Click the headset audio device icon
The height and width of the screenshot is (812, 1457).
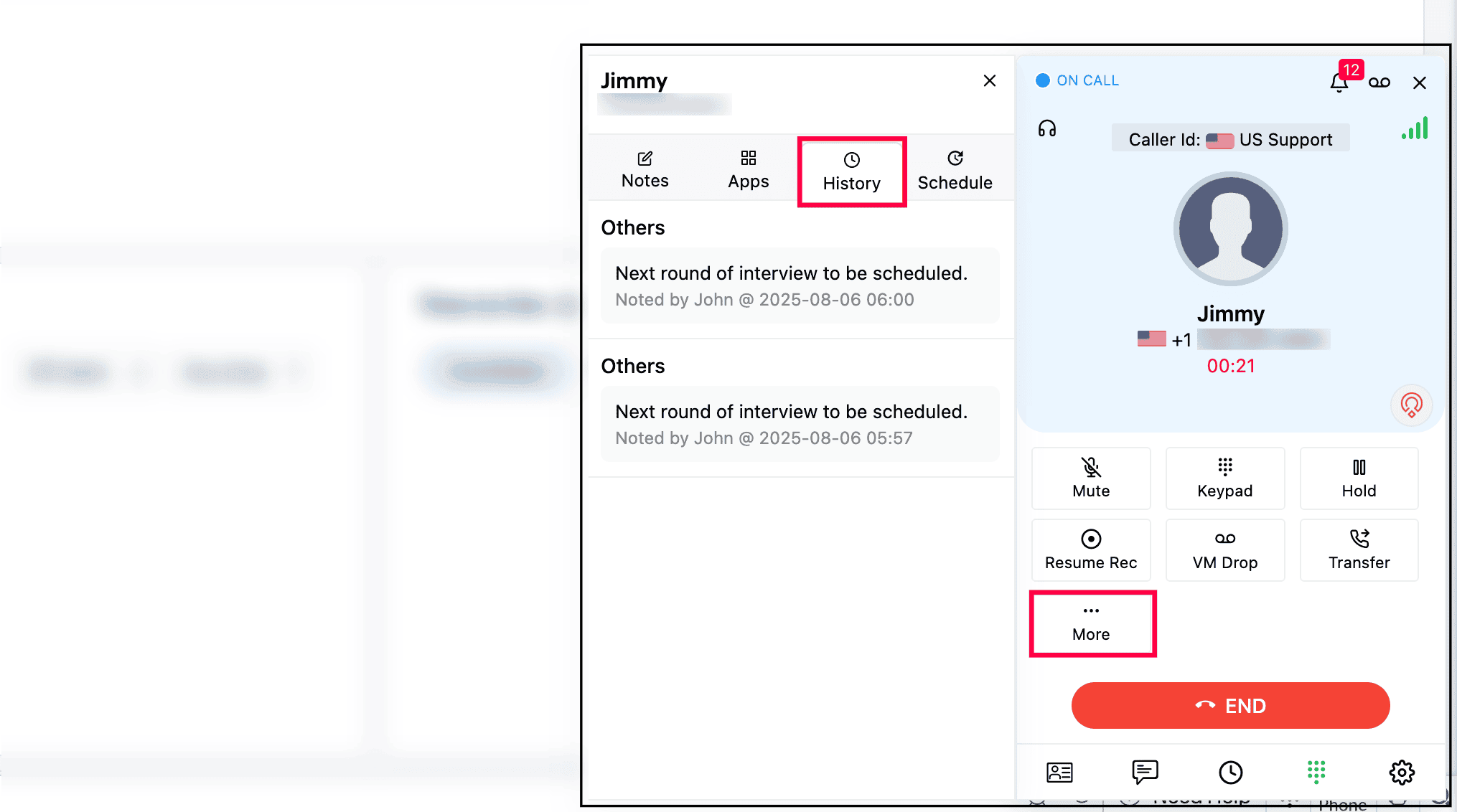click(x=1047, y=128)
